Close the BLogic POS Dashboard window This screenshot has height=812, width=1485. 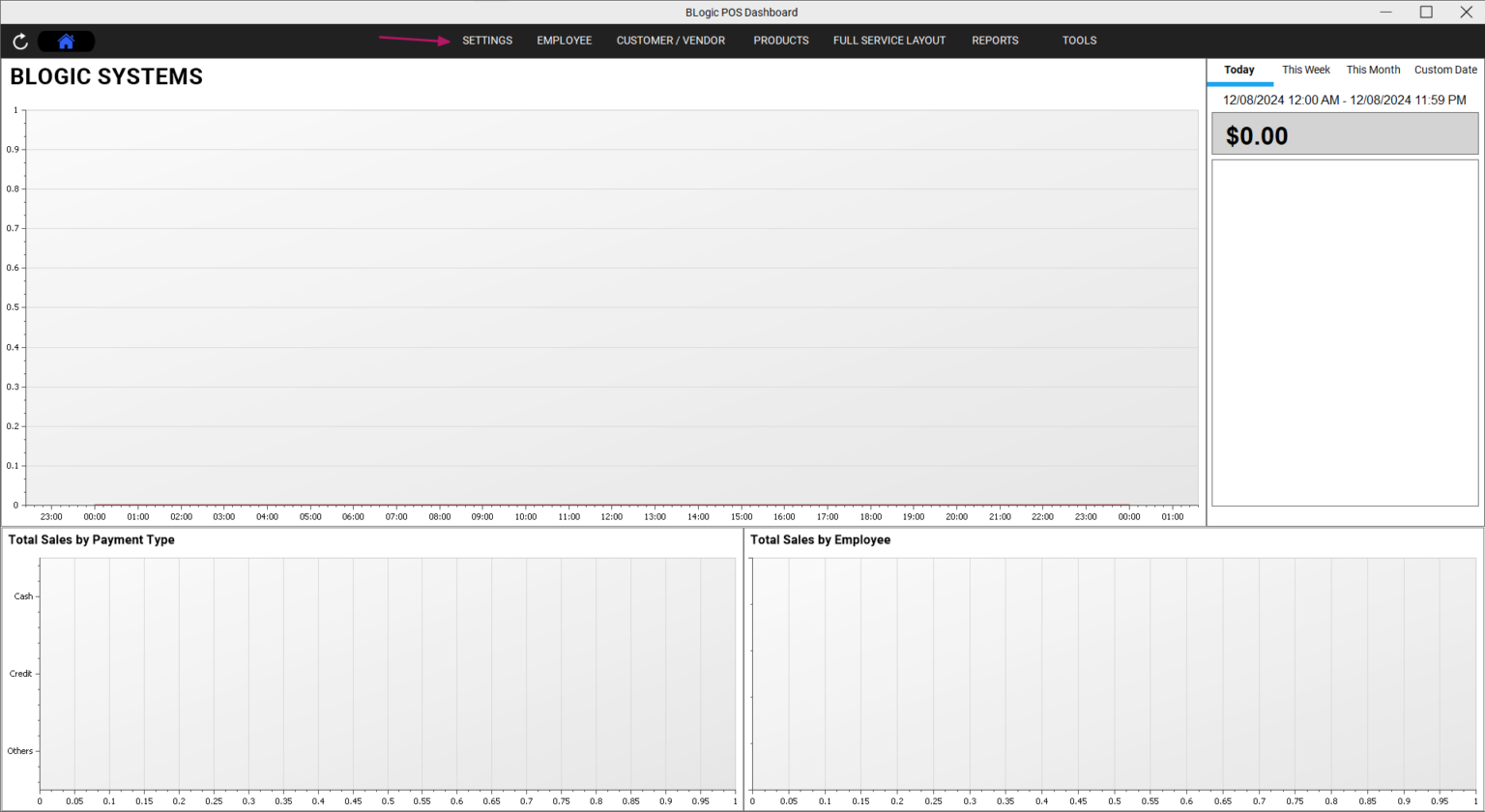point(1466,12)
